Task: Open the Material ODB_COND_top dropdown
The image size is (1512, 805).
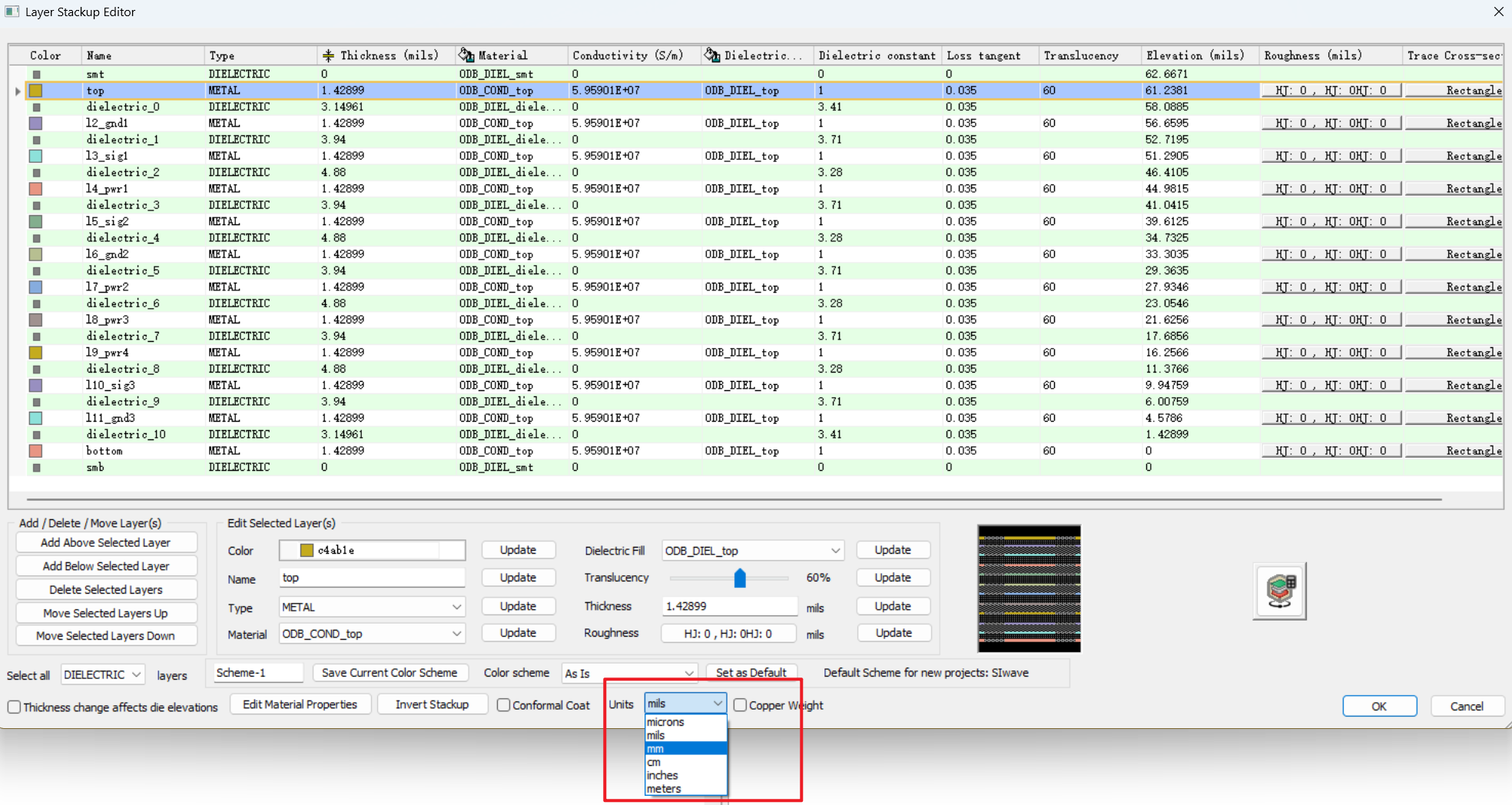Action: 372,634
